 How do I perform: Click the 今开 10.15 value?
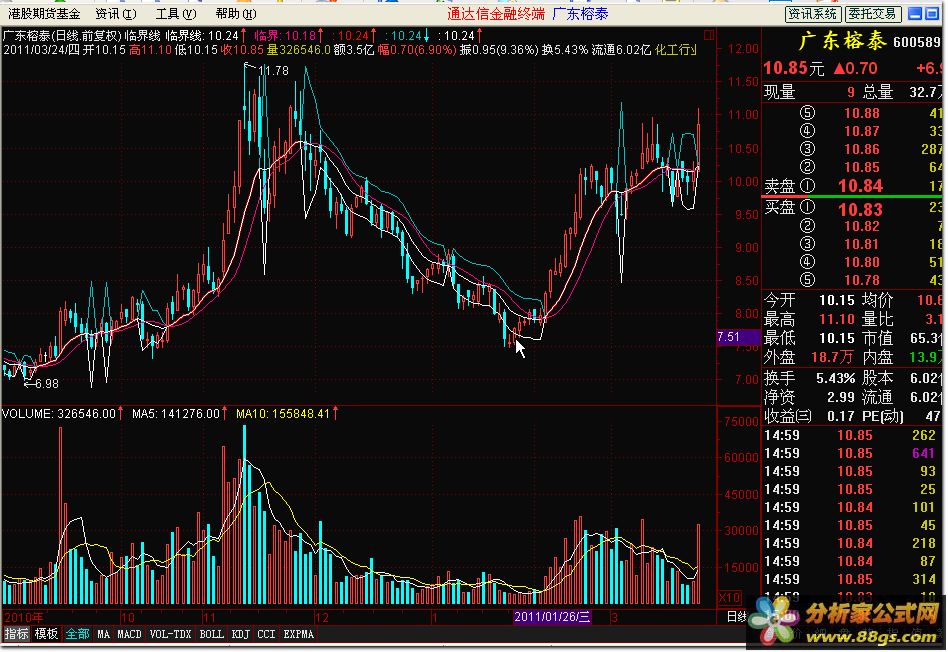[x=837, y=300]
